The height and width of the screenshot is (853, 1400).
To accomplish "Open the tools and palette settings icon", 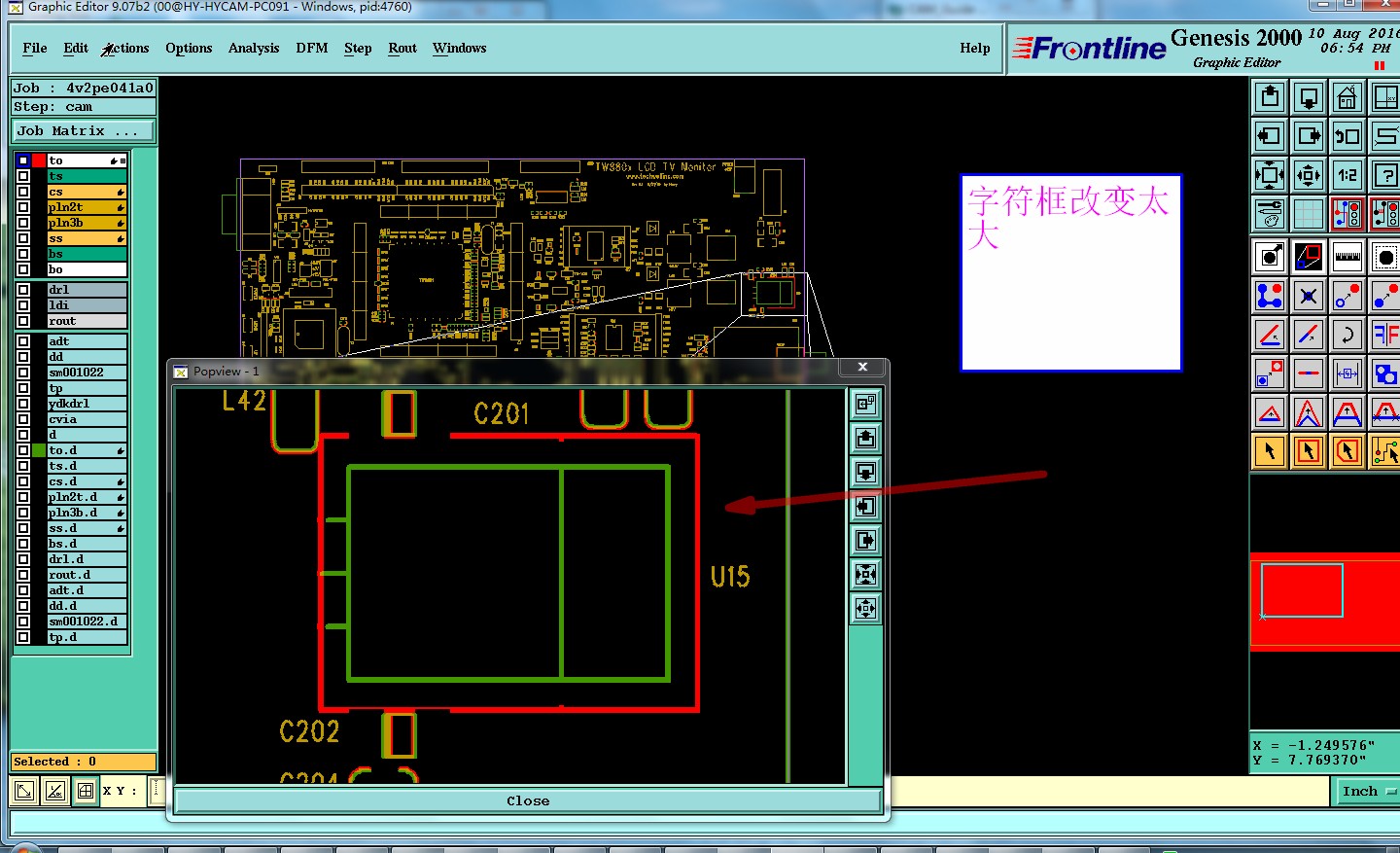I will coord(1270,214).
